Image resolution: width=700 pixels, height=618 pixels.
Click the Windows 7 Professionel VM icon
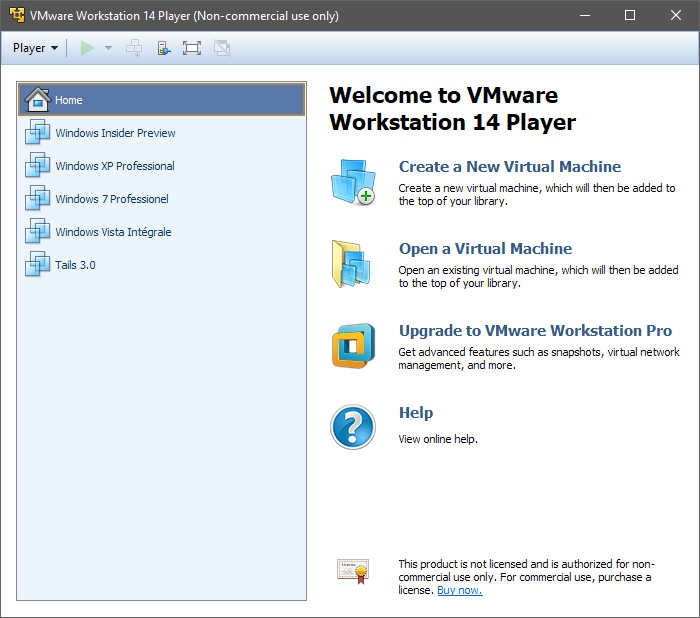click(38, 198)
